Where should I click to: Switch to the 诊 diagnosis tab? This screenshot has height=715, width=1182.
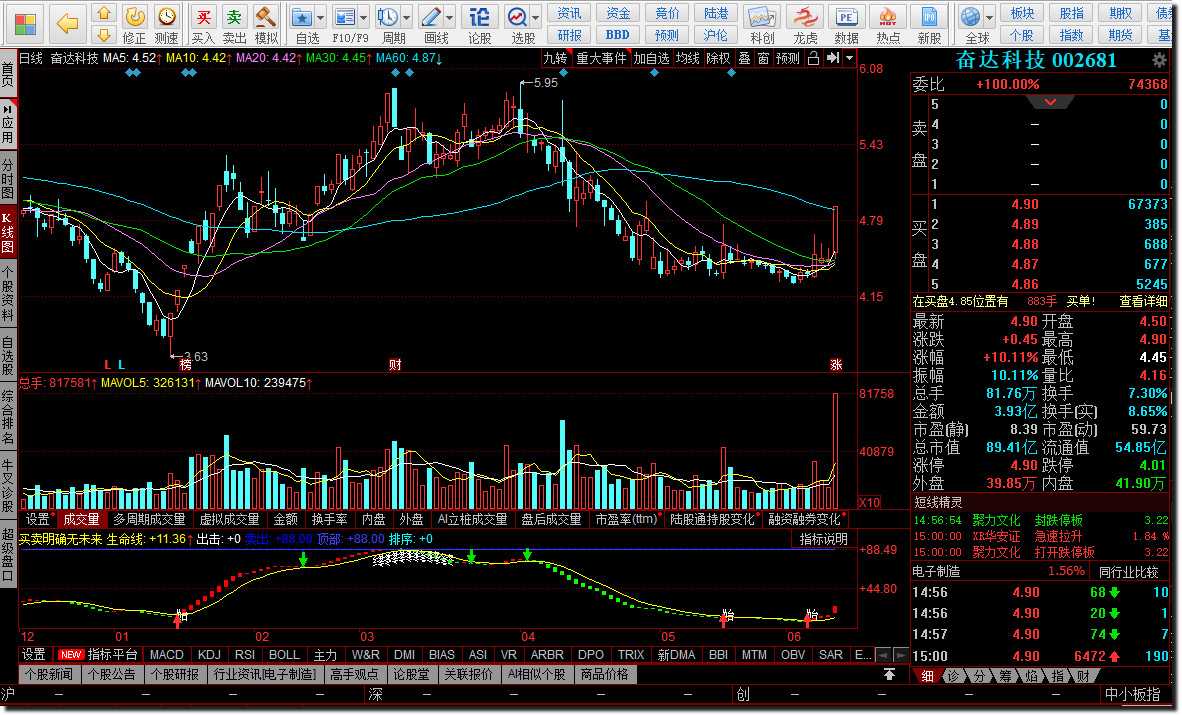(x=954, y=676)
